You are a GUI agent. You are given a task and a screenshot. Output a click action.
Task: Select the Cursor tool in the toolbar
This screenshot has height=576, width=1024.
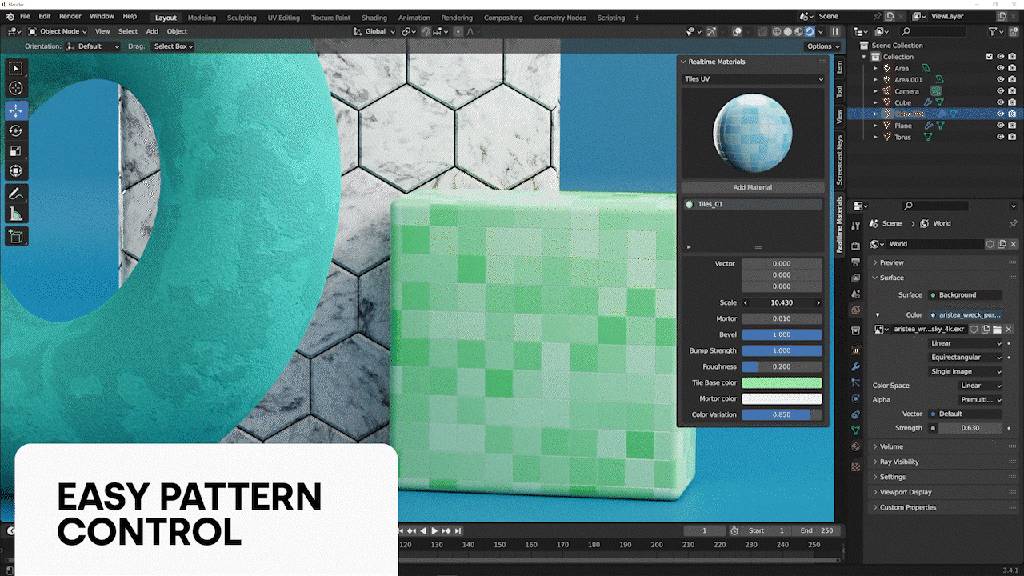[x=16, y=89]
